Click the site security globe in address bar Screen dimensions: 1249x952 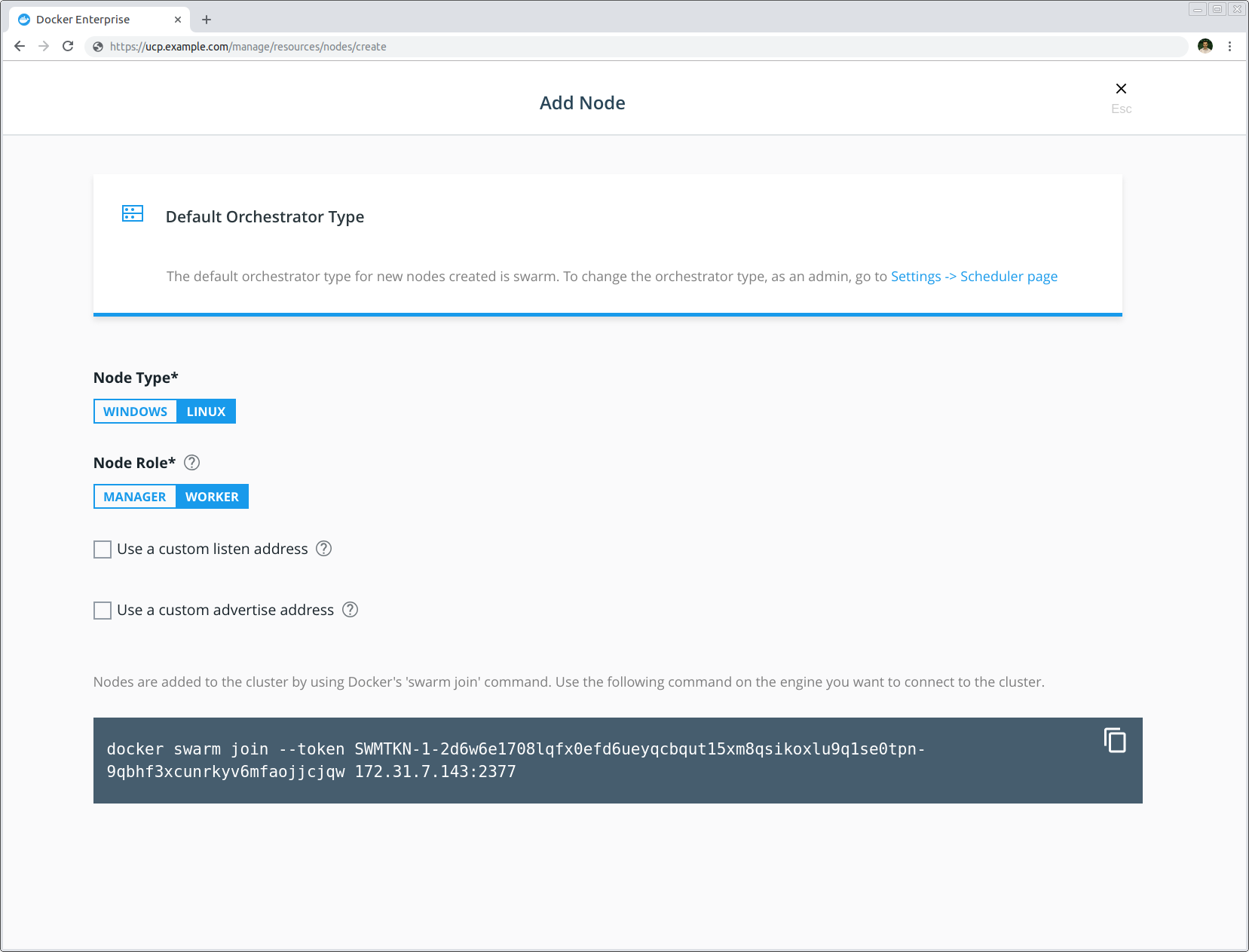coord(97,46)
